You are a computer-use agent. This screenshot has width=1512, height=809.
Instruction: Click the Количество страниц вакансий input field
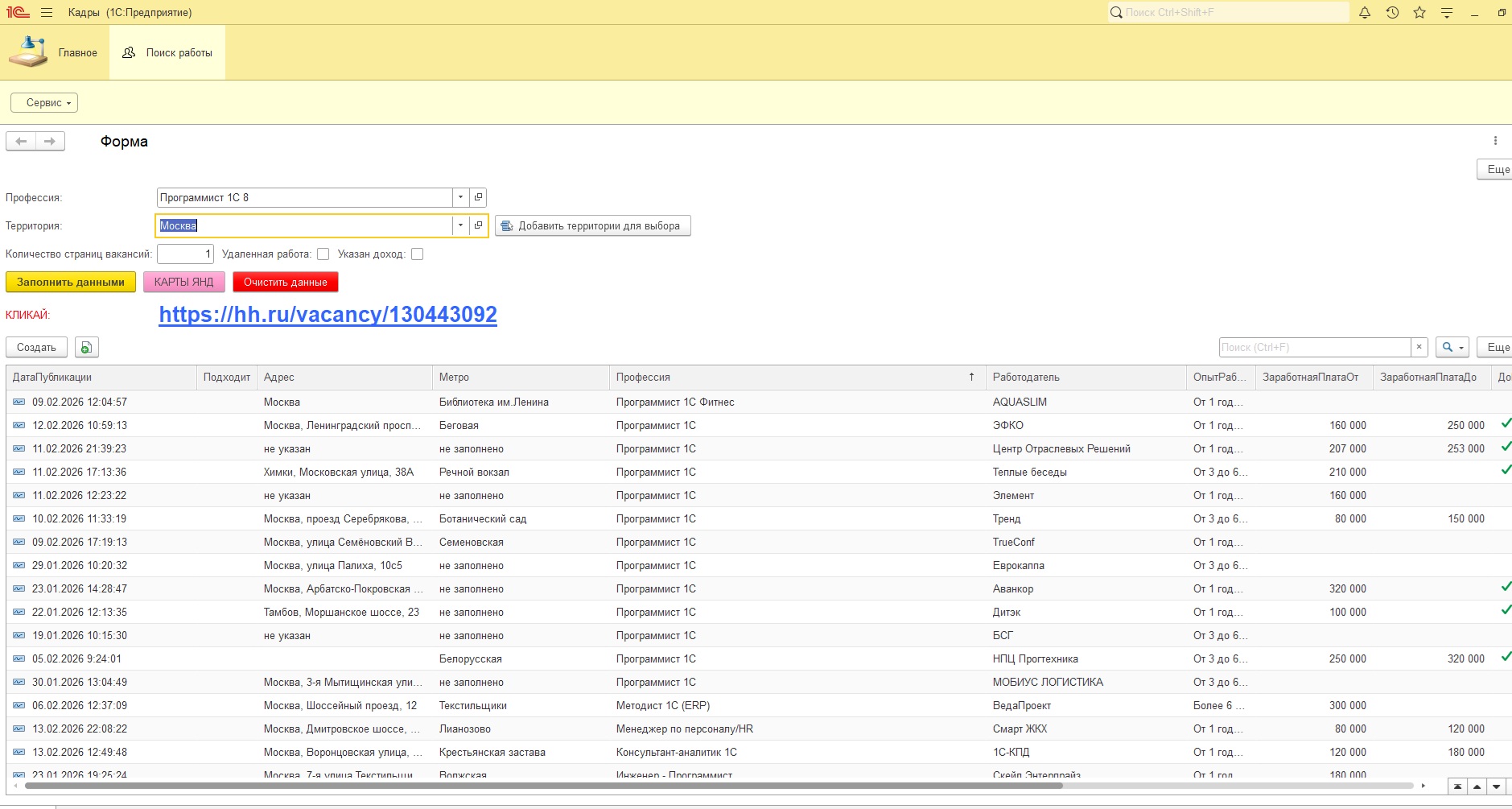click(x=185, y=254)
